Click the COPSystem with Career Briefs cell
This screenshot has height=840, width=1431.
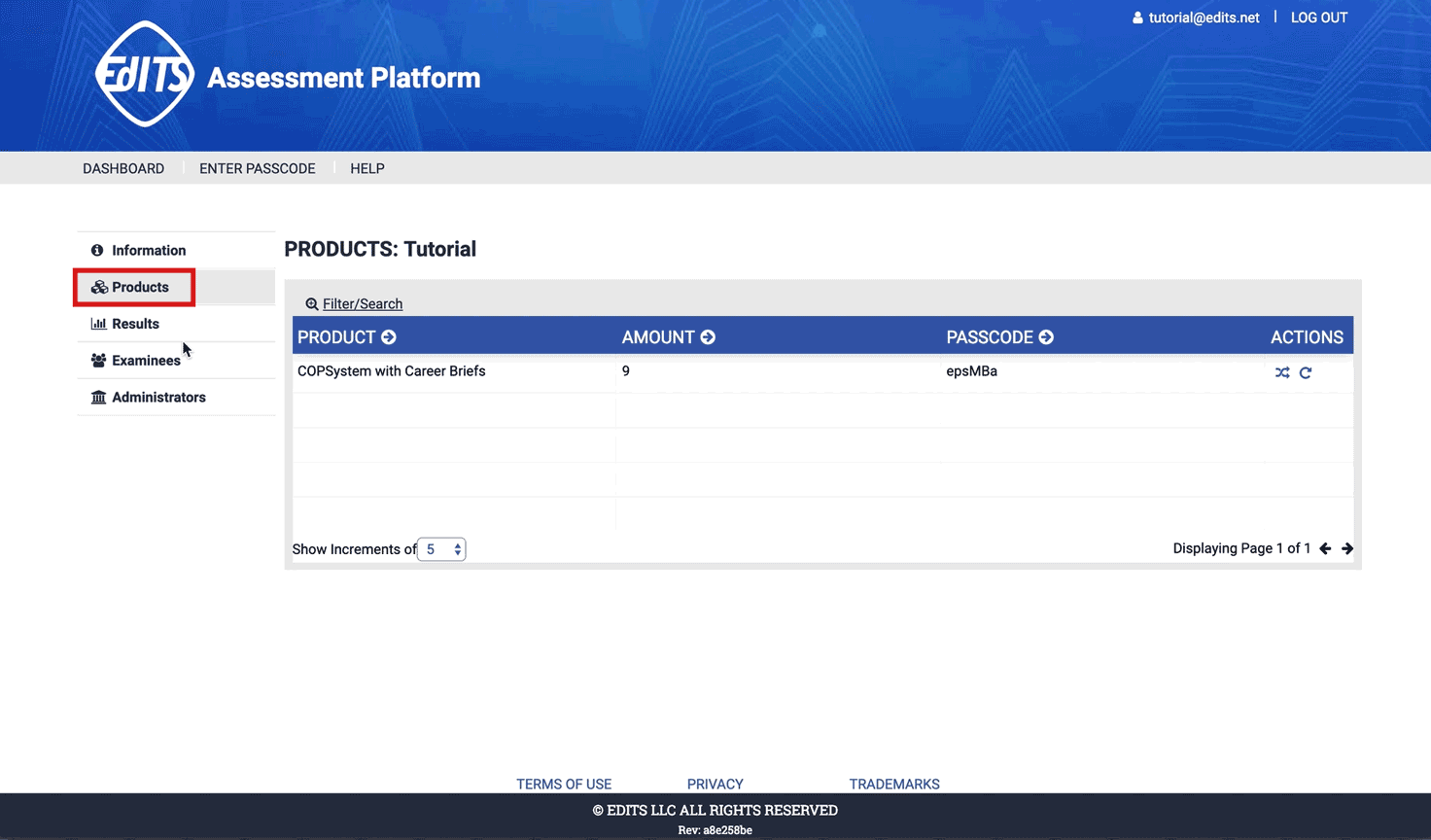click(x=392, y=371)
